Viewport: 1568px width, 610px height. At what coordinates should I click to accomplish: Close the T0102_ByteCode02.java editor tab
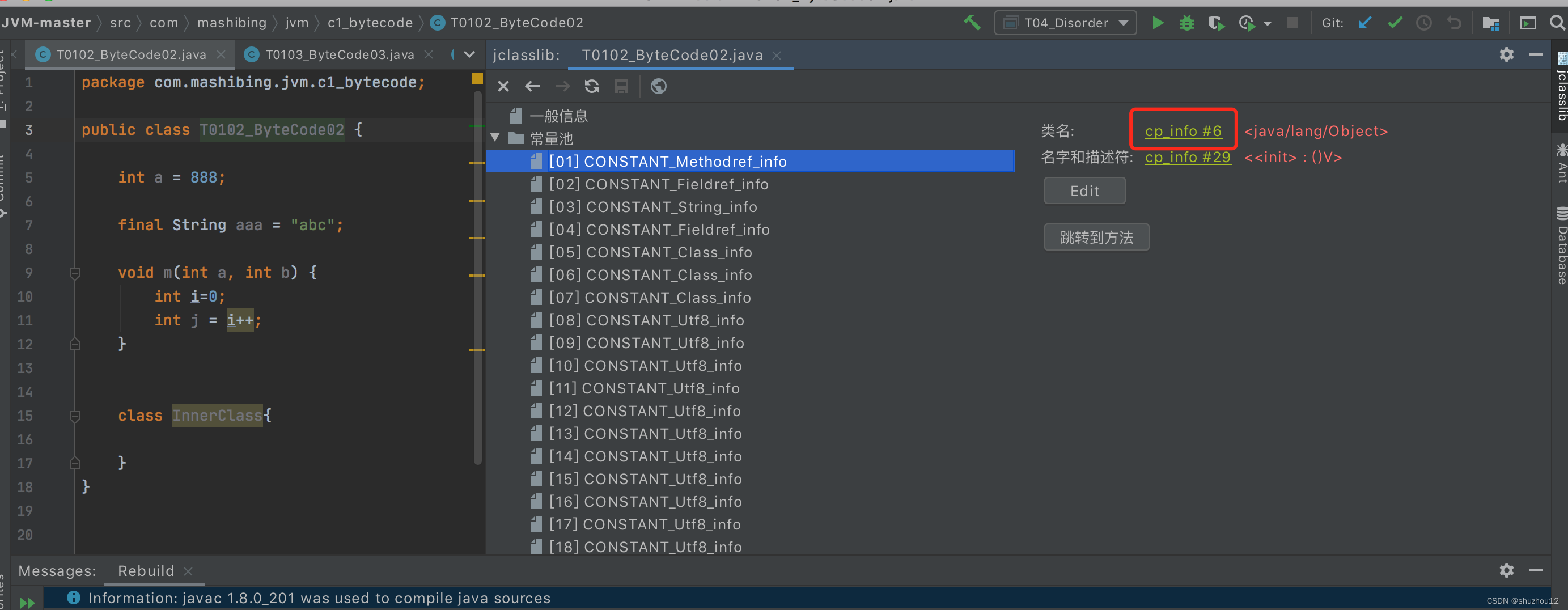tap(221, 55)
